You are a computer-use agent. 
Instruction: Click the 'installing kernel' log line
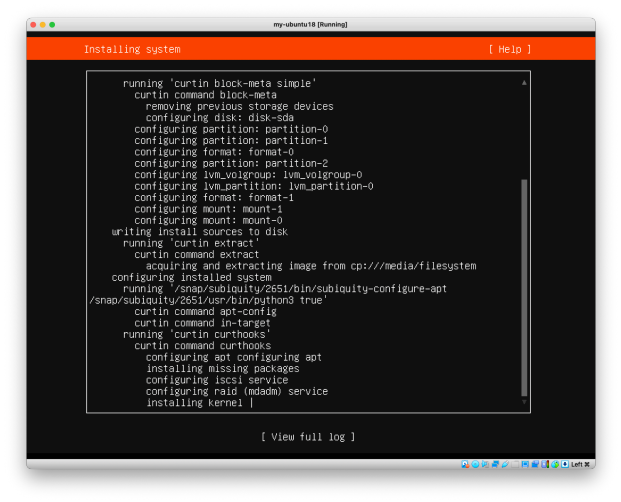(194, 403)
